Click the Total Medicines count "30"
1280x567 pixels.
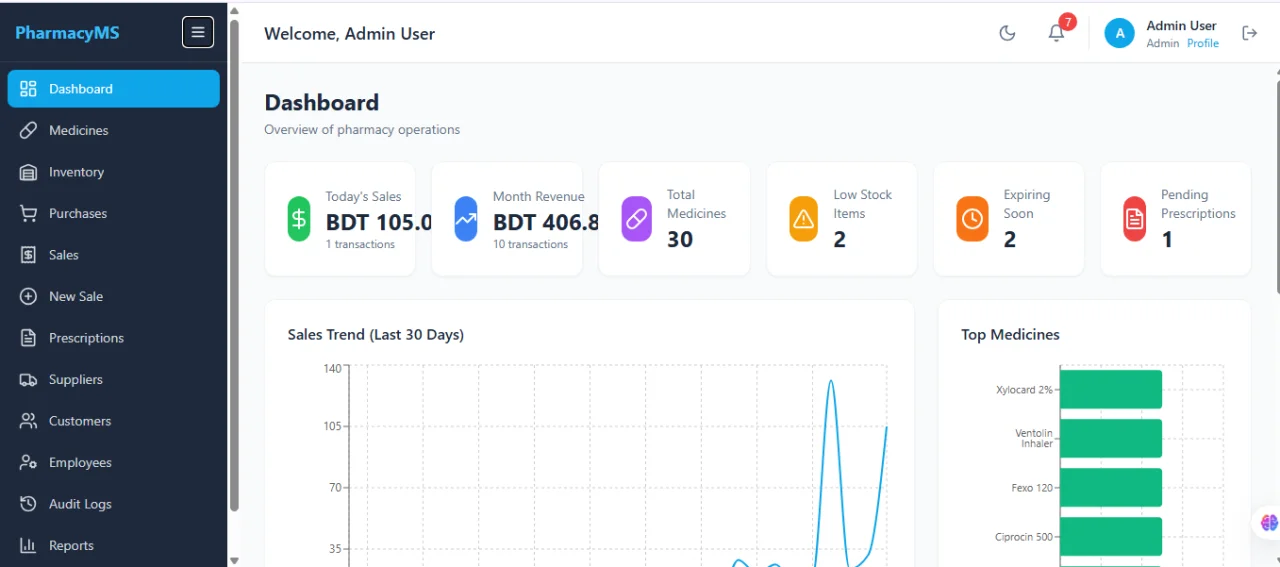[680, 239]
